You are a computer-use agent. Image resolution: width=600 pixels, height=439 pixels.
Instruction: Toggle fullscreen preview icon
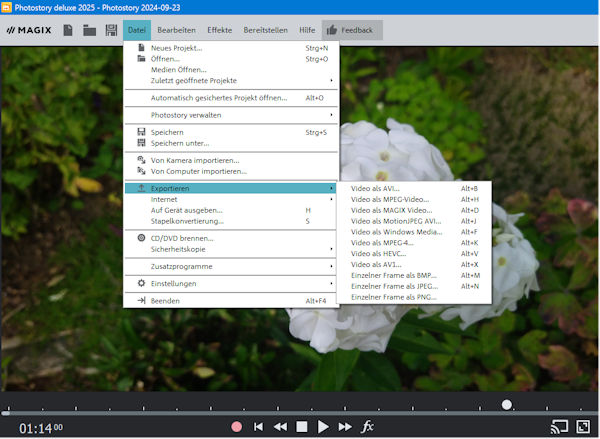click(583, 427)
